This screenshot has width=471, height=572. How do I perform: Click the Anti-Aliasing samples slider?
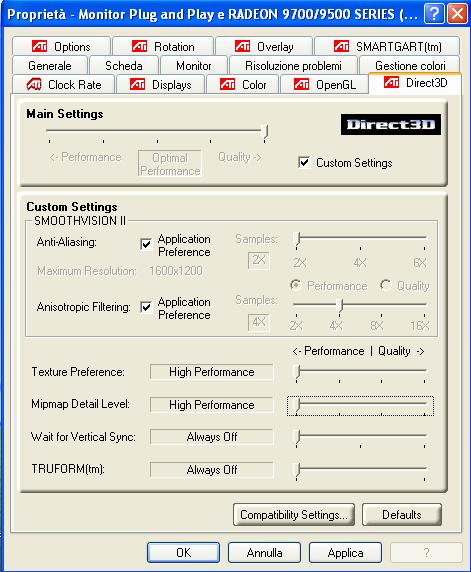(x=361, y=241)
